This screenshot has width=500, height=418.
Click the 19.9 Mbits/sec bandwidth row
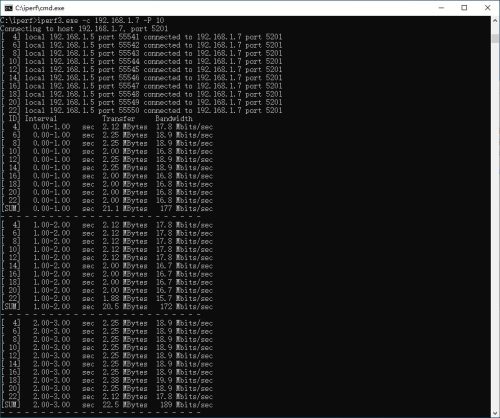click(107, 380)
